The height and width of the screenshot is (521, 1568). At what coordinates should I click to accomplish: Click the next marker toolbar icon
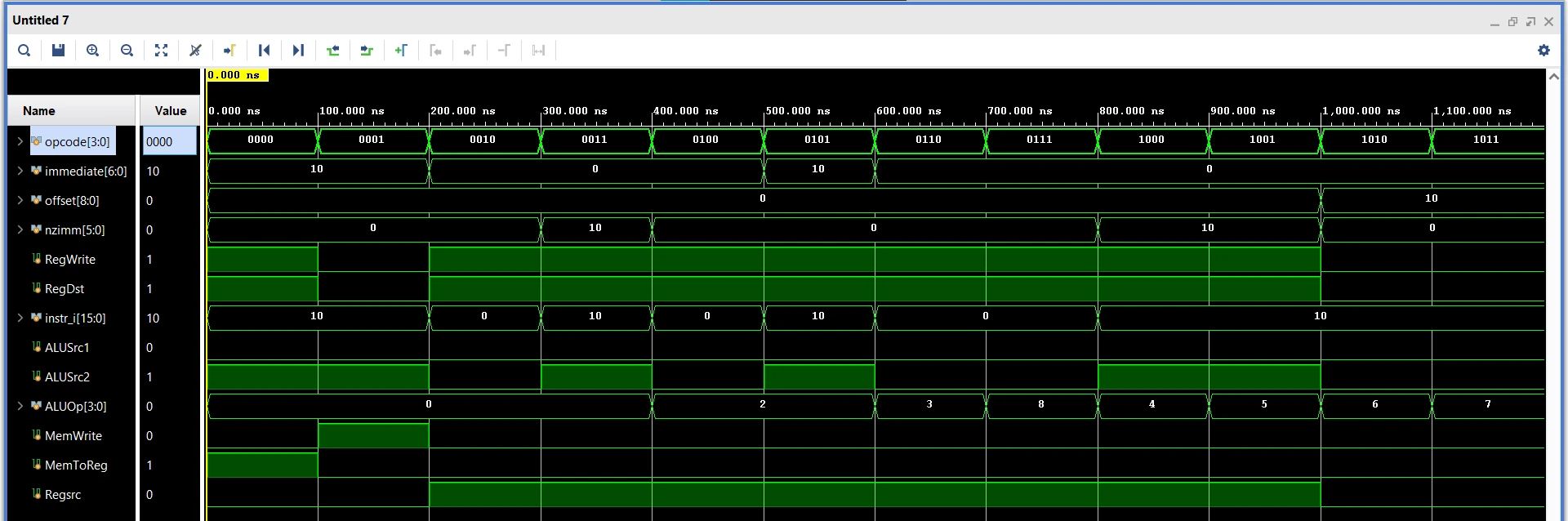470,51
